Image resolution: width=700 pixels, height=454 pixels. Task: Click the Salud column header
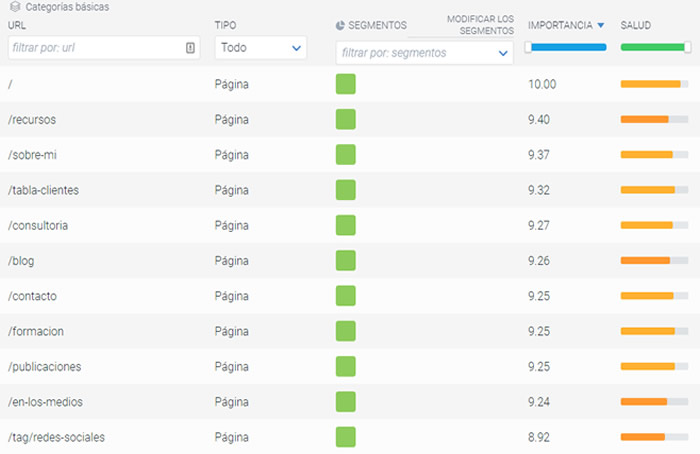(x=637, y=25)
